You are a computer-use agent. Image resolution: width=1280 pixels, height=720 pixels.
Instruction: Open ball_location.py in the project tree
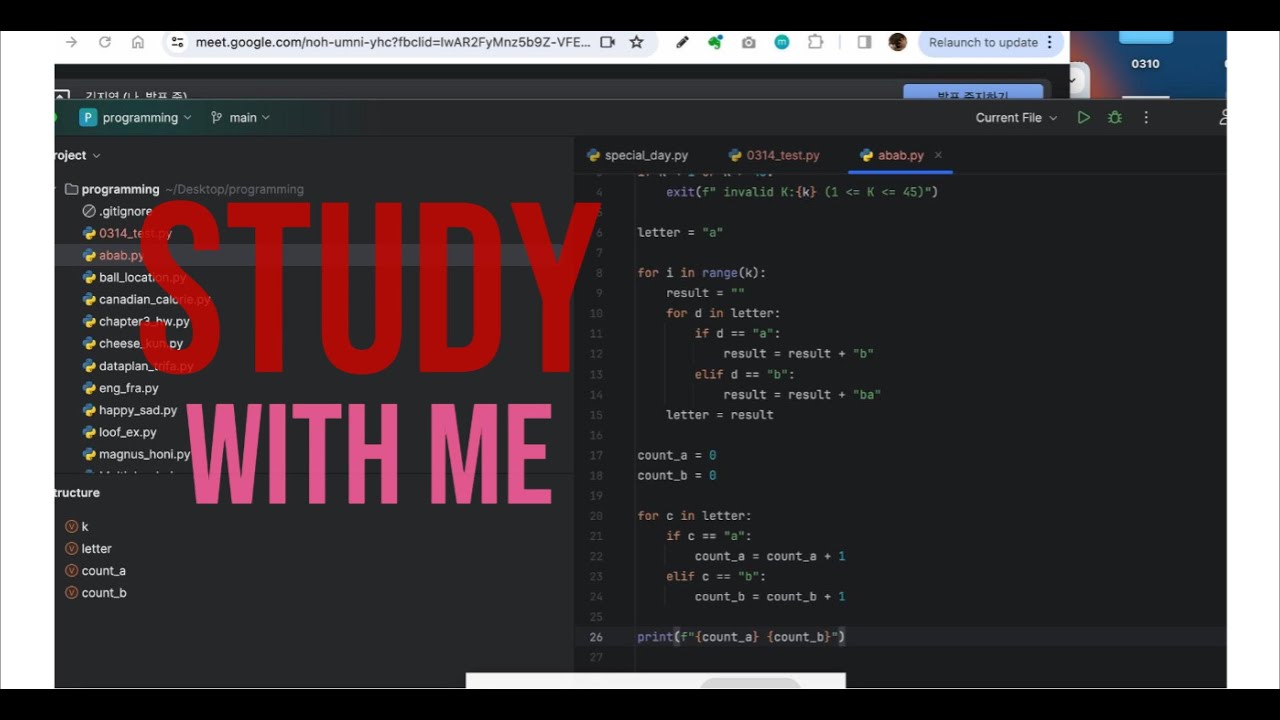[x=134, y=277]
